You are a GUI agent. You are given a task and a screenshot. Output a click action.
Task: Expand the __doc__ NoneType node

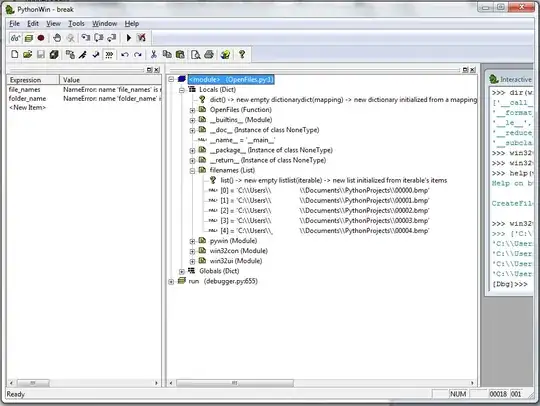[x=193, y=130]
